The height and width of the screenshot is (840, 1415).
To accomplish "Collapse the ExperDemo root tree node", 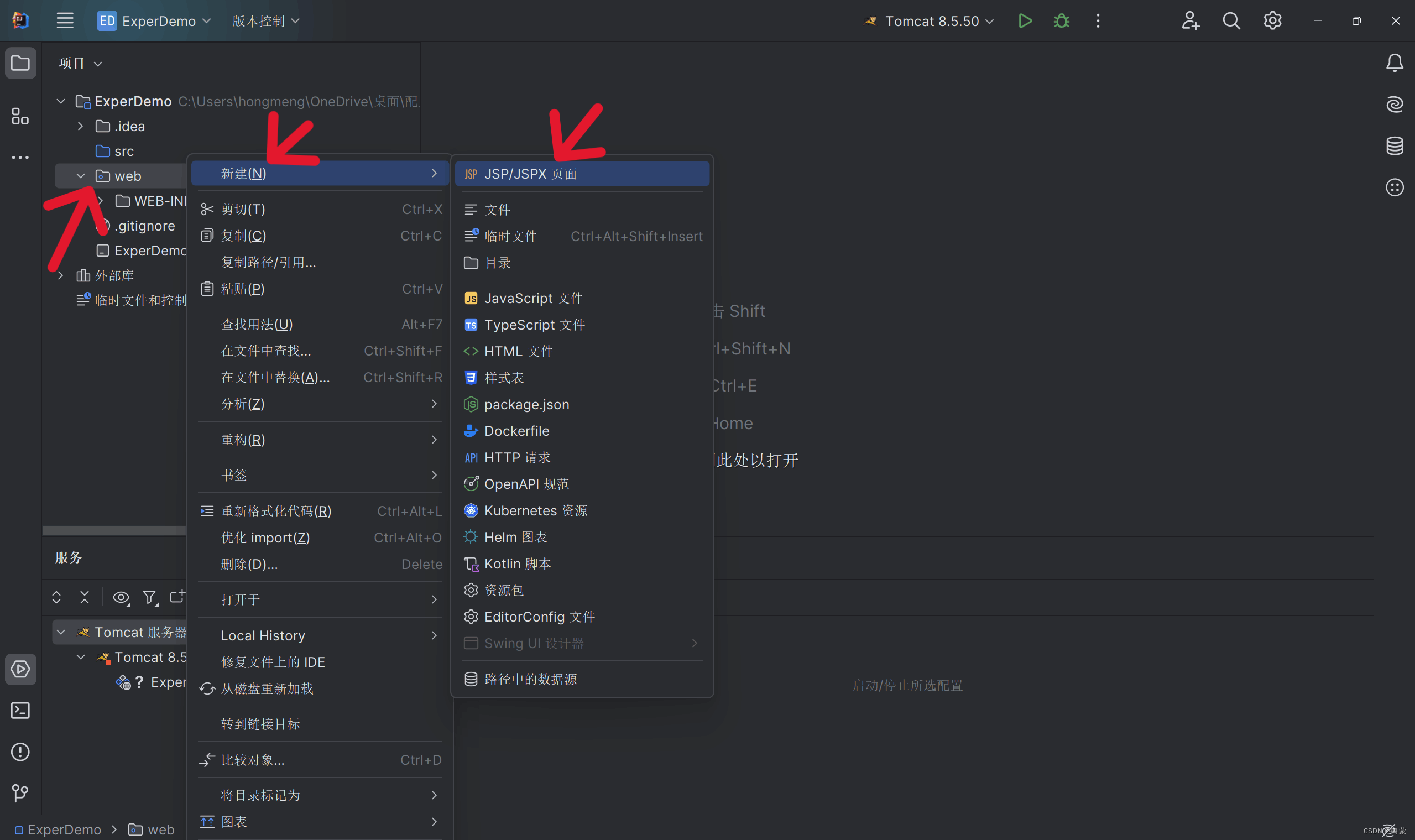I will click(61, 101).
